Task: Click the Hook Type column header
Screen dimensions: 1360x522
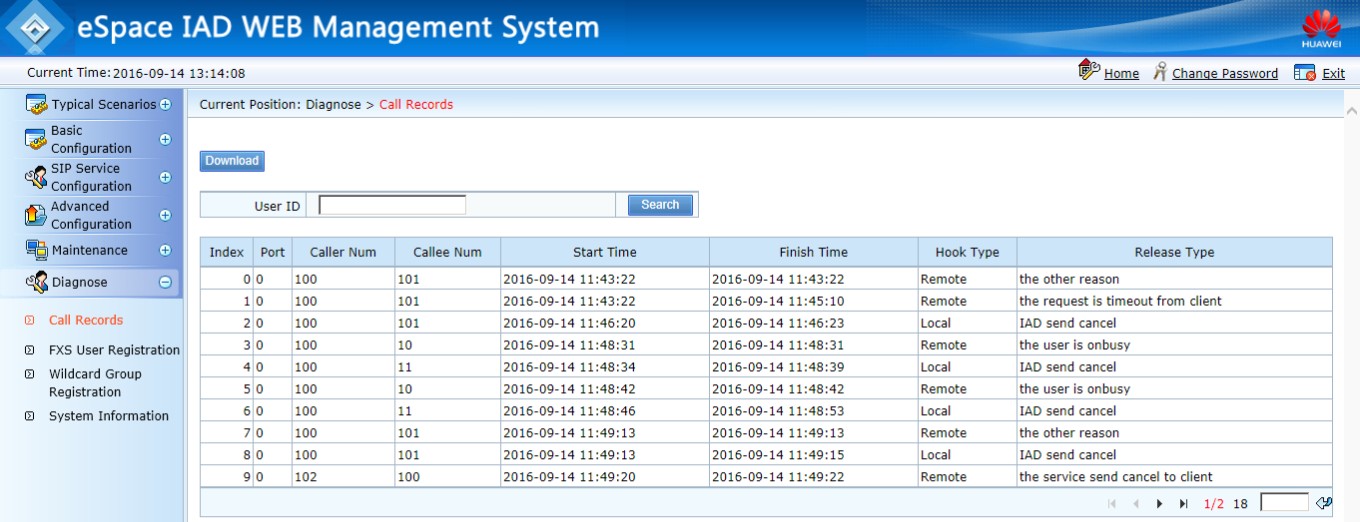Action: 968,252
